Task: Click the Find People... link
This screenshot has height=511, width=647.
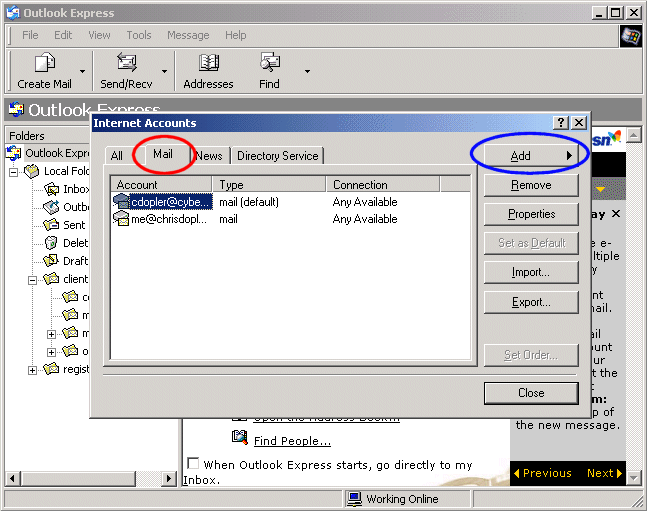Action: click(292, 441)
